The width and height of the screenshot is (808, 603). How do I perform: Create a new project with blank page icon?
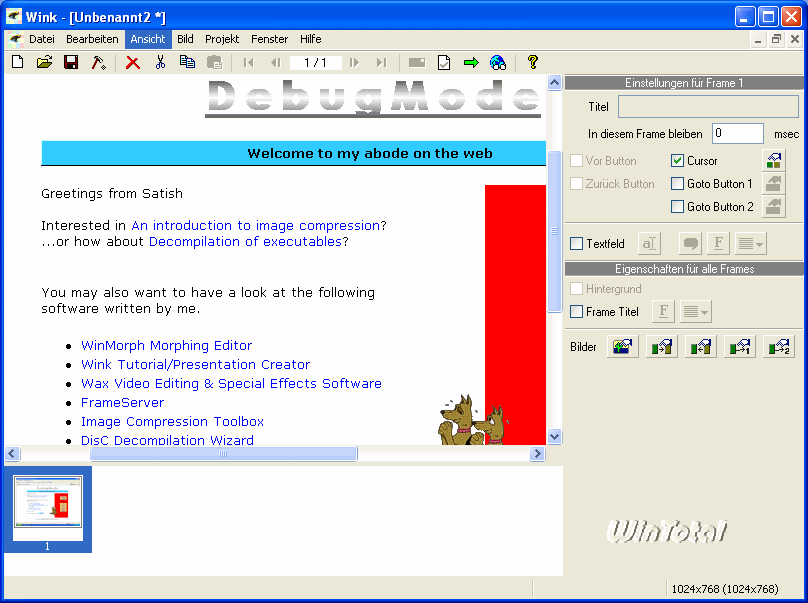18,62
